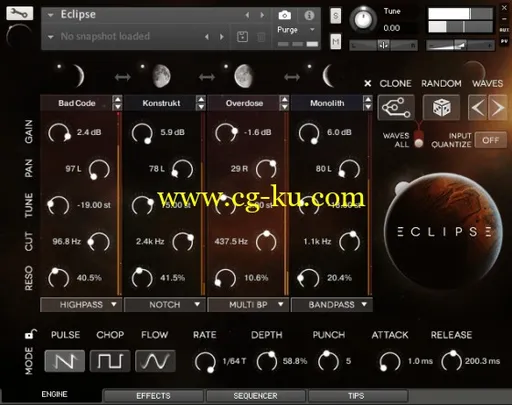Image resolution: width=512 pixels, height=405 pixels.
Task: Delete snapshot with the trash icon
Action: pyautogui.click(x=261, y=37)
